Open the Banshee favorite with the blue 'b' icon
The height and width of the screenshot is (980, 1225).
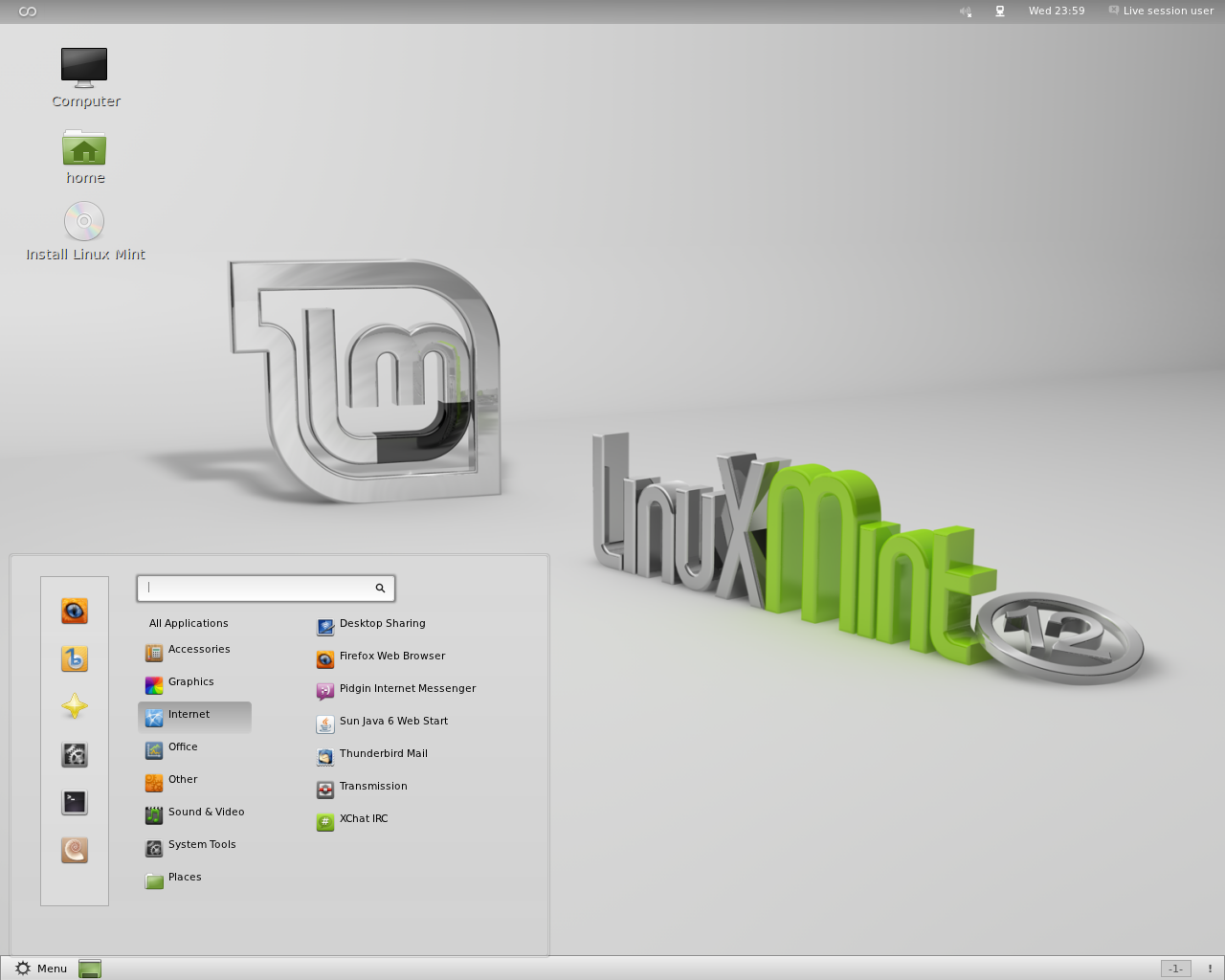pyautogui.click(x=75, y=658)
